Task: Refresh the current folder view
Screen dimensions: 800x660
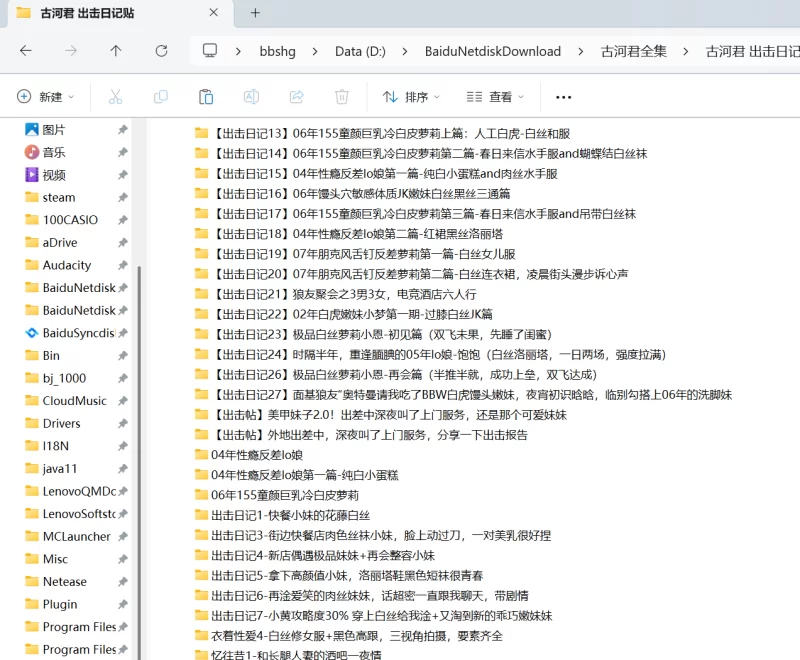Action: point(161,50)
